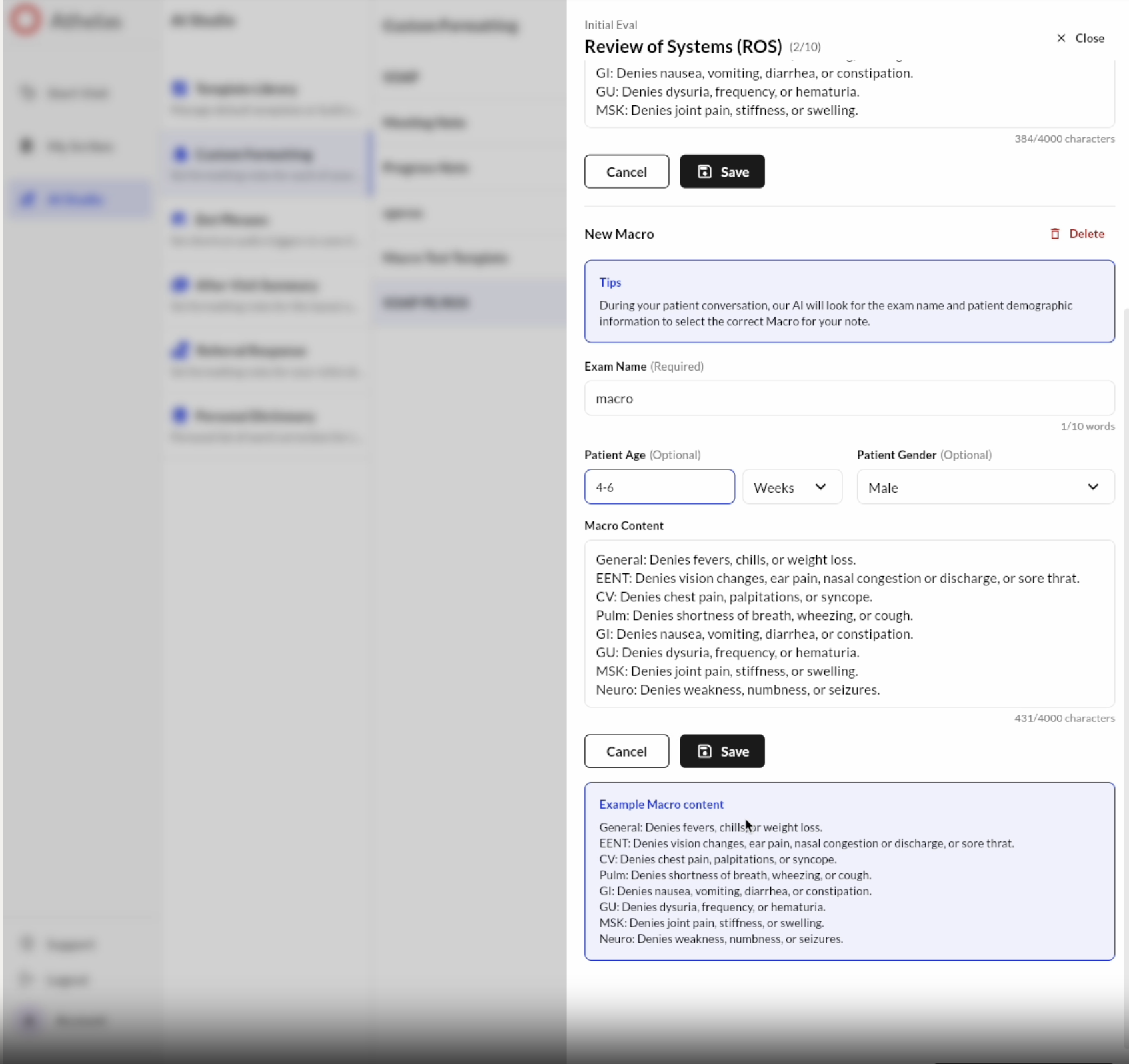The height and width of the screenshot is (1064, 1129).
Task: Click the red trash can icon
Action: (x=1055, y=233)
